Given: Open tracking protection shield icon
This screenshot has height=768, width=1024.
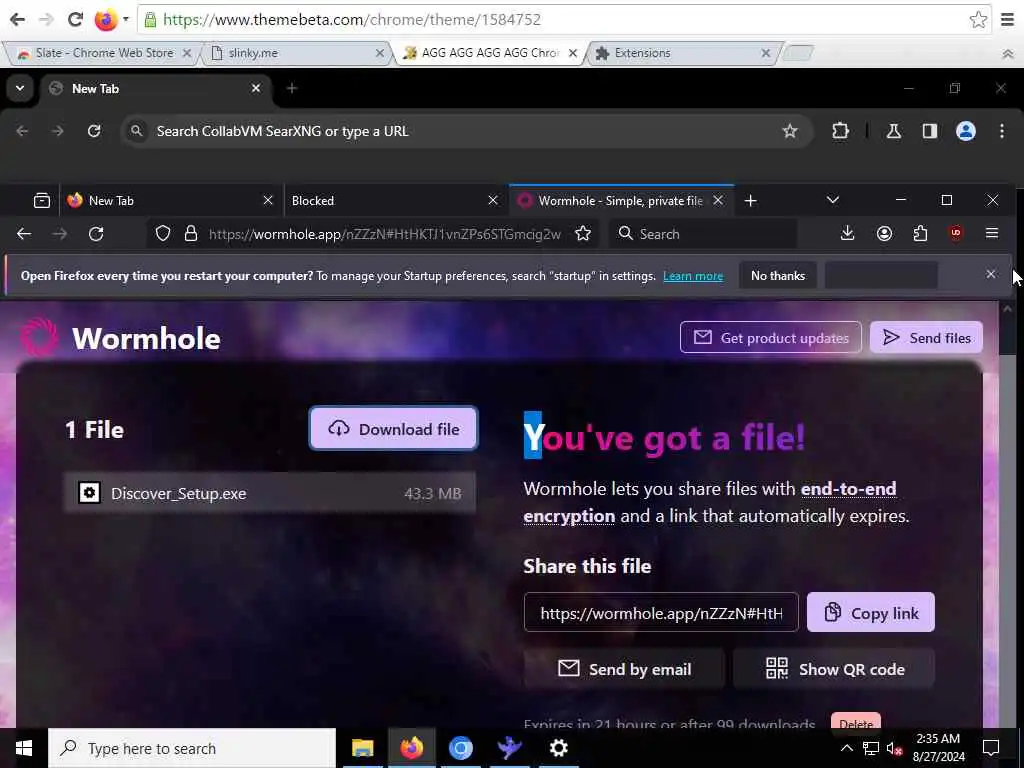Looking at the screenshot, I should tap(163, 234).
